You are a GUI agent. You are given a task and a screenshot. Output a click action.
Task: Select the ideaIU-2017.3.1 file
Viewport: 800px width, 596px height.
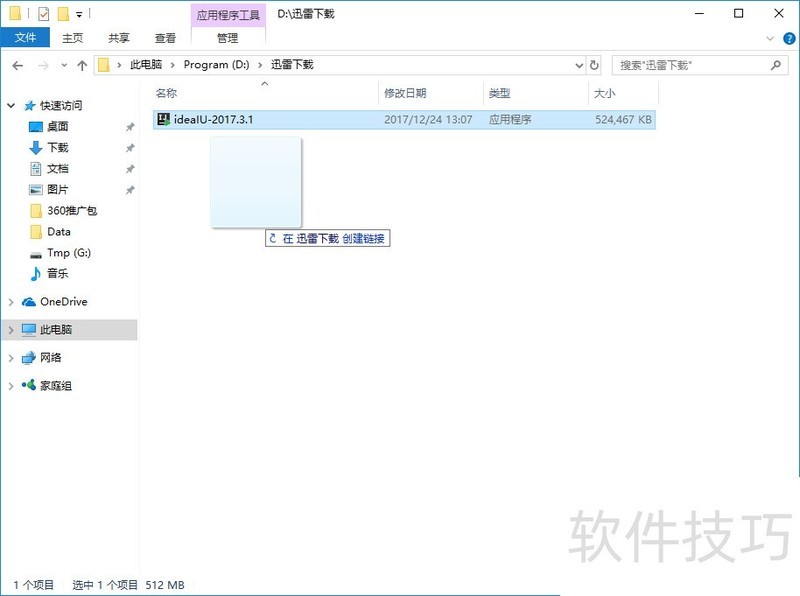click(x=404, y=120)
